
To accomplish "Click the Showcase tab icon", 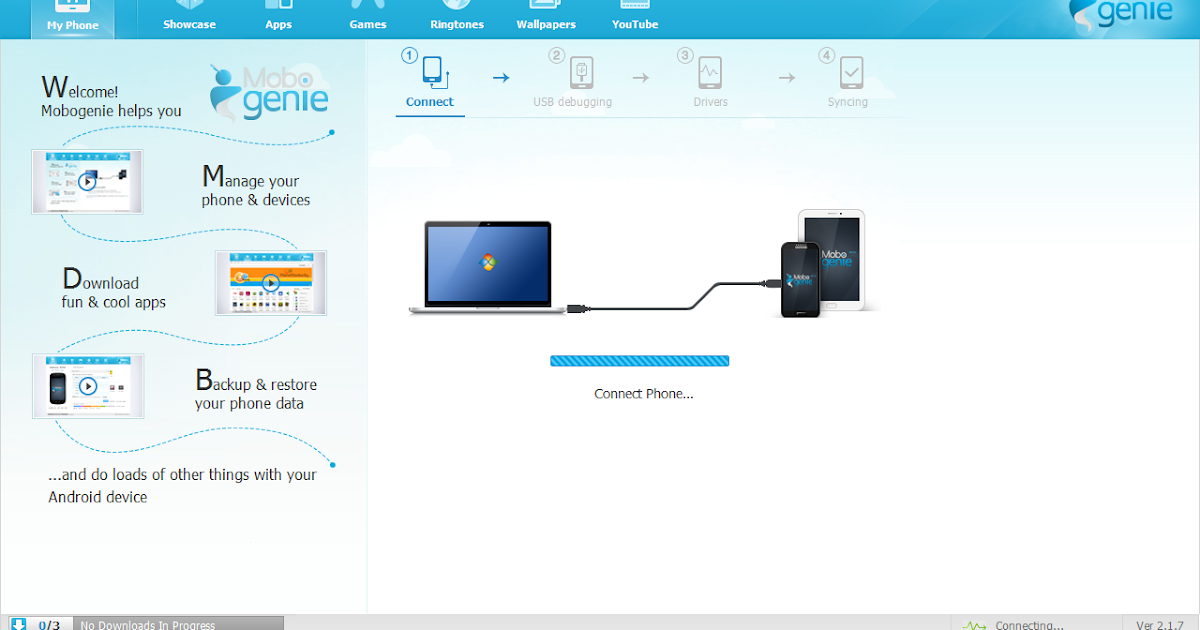I will 189,5.
